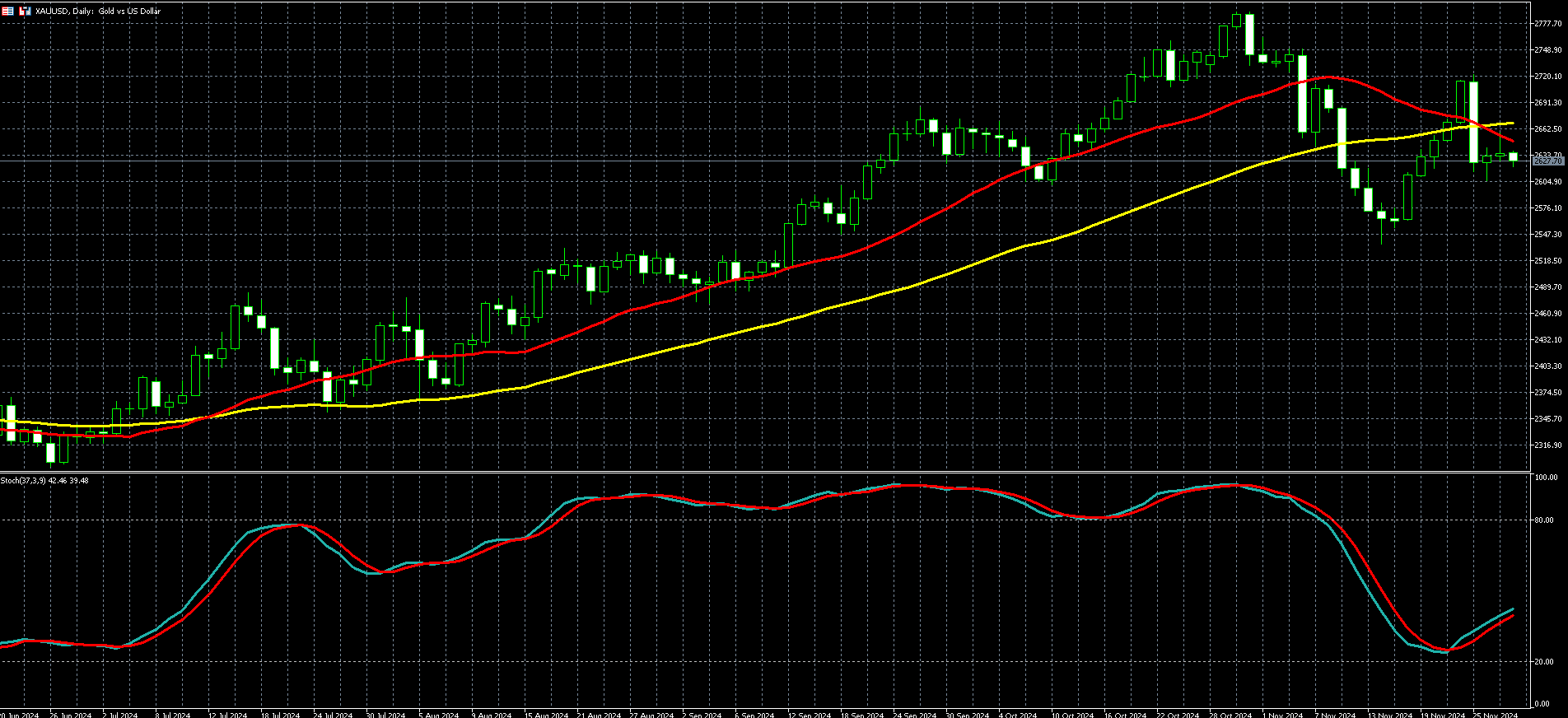Click the 2345.70 price scale label

[1548, 419]
